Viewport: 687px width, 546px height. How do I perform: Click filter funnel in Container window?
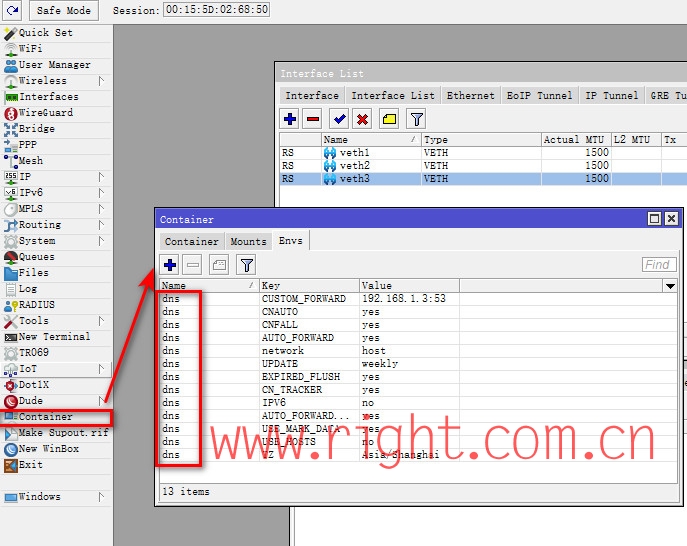pyautogui.click(x=246, y=265)
